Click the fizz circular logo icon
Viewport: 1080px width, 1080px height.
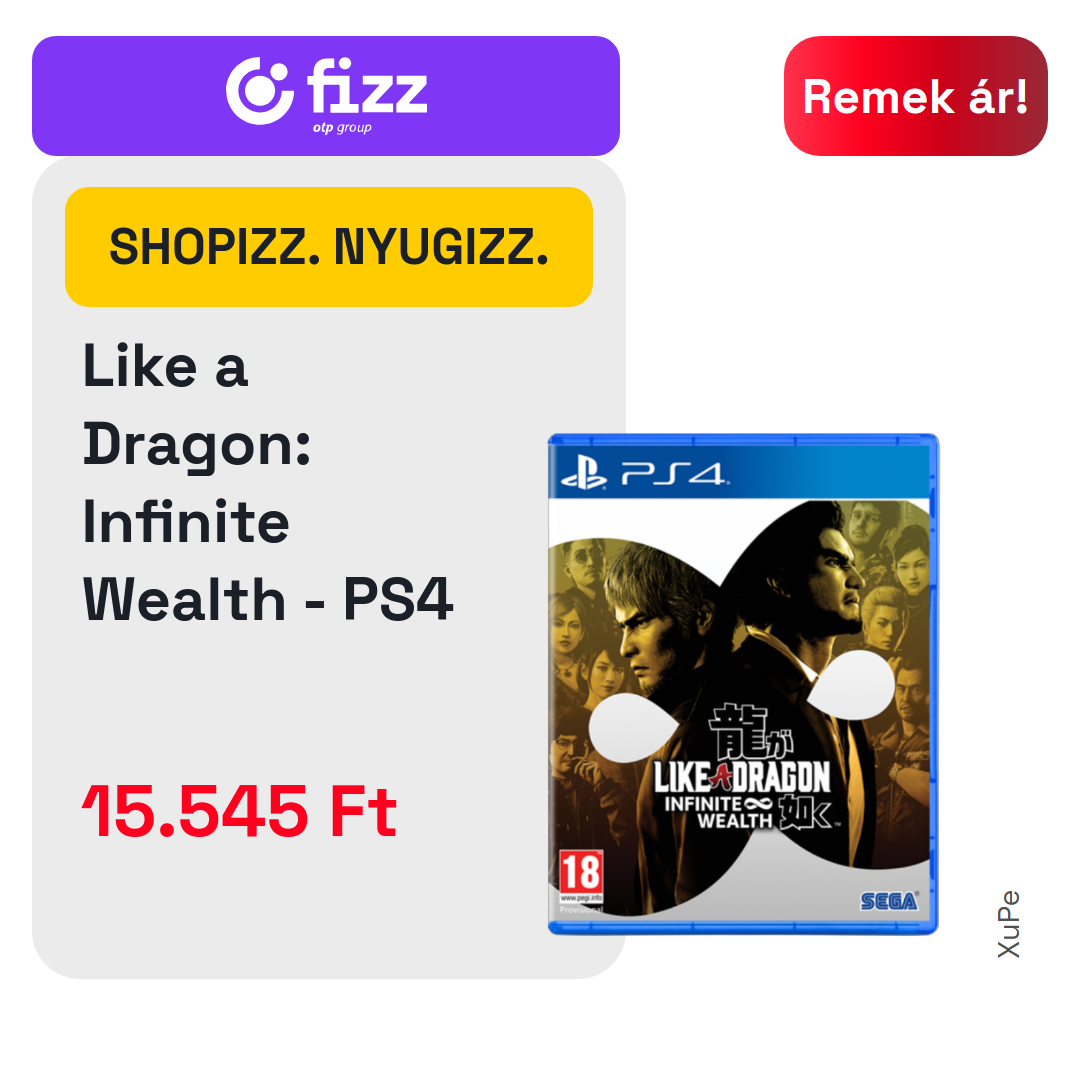(x=260, y=91)
